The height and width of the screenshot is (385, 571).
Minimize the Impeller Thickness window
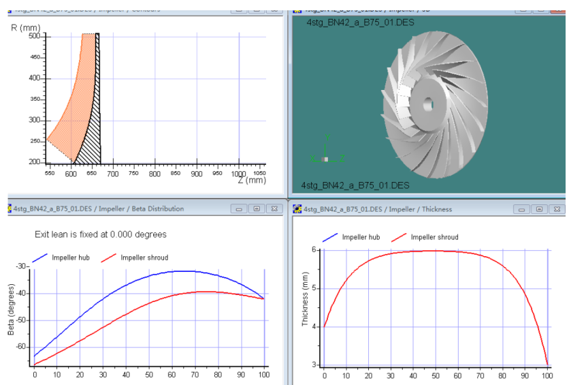pos(521,209)
